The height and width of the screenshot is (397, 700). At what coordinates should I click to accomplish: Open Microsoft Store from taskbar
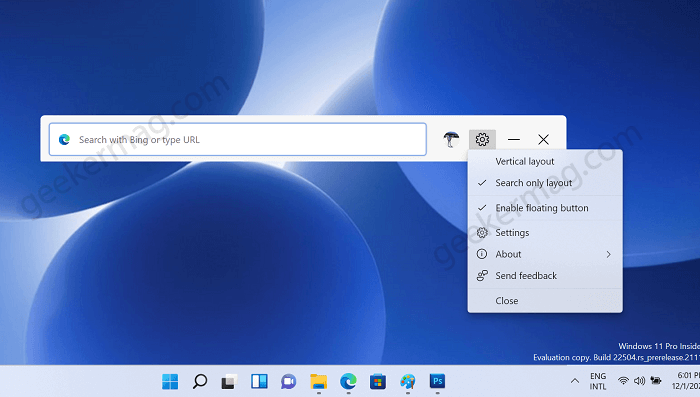378,381
